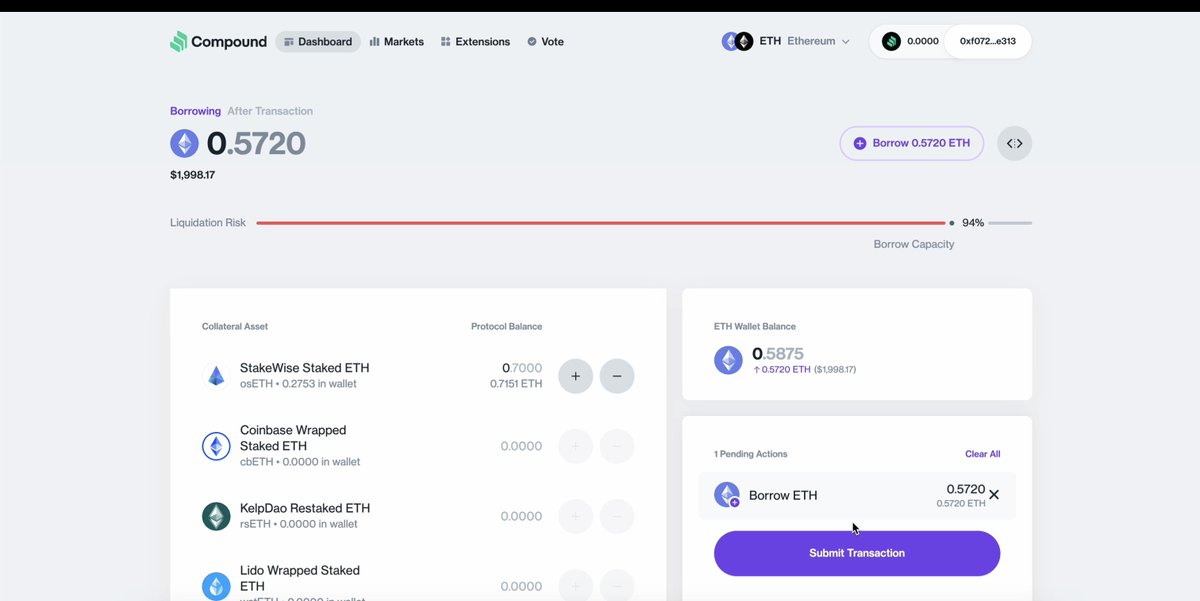Expand the ETH Ethereum network dropdown
The height and width of the screenshot is (601, 1200).
pos(786,42)
